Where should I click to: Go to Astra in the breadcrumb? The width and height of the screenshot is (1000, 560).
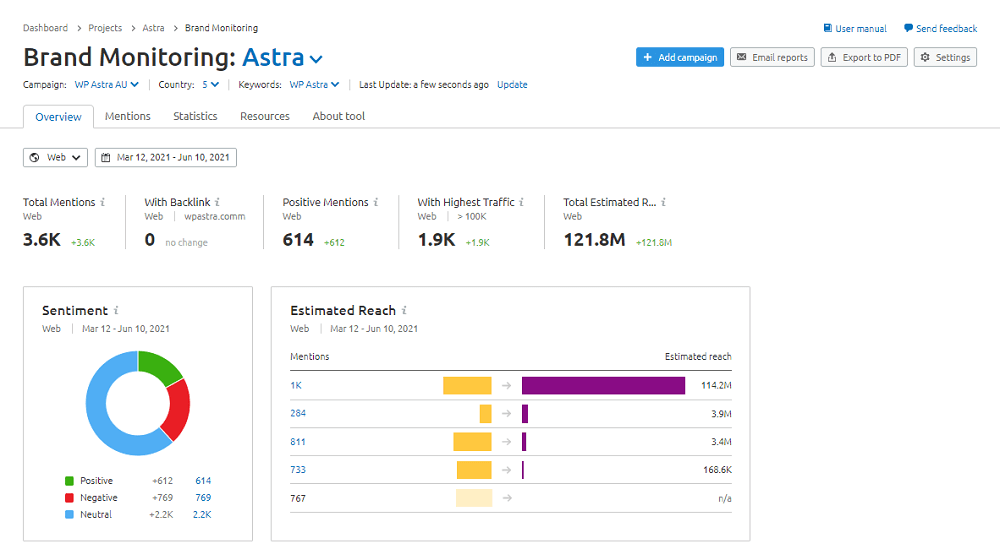pyautogui.click(x=153, y=28)
